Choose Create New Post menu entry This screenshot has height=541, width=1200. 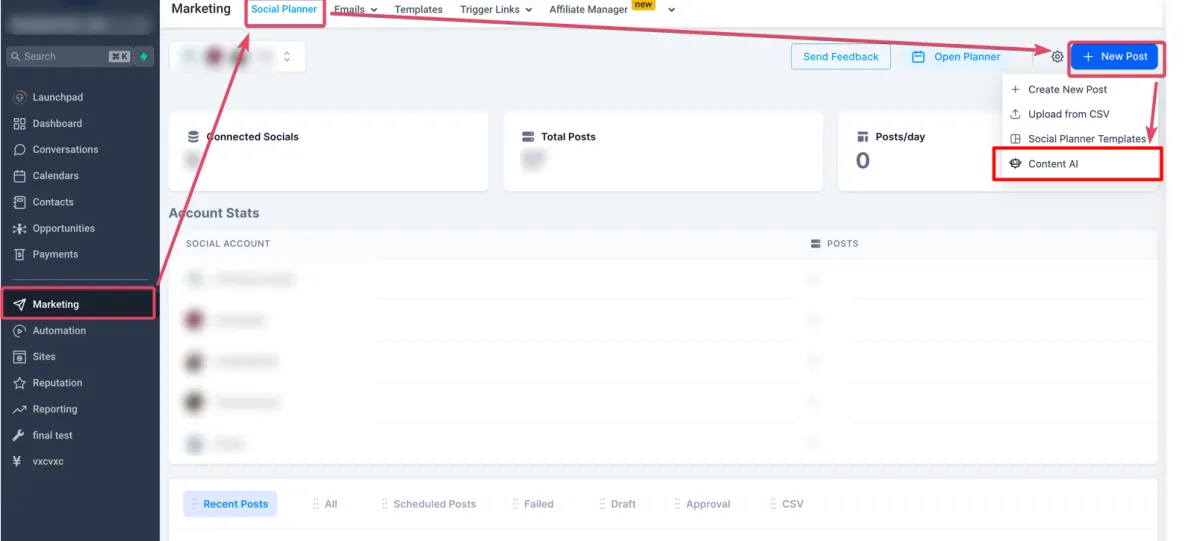(x=1082, y=89)
